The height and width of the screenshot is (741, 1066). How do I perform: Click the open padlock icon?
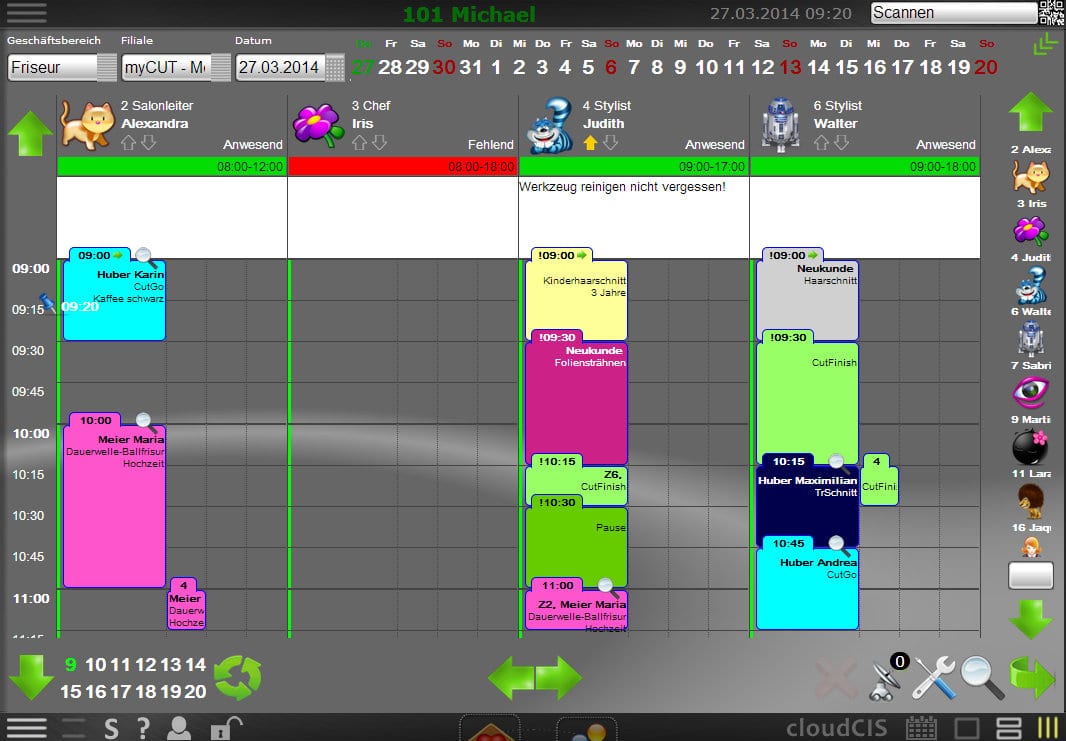click(226, 728)
